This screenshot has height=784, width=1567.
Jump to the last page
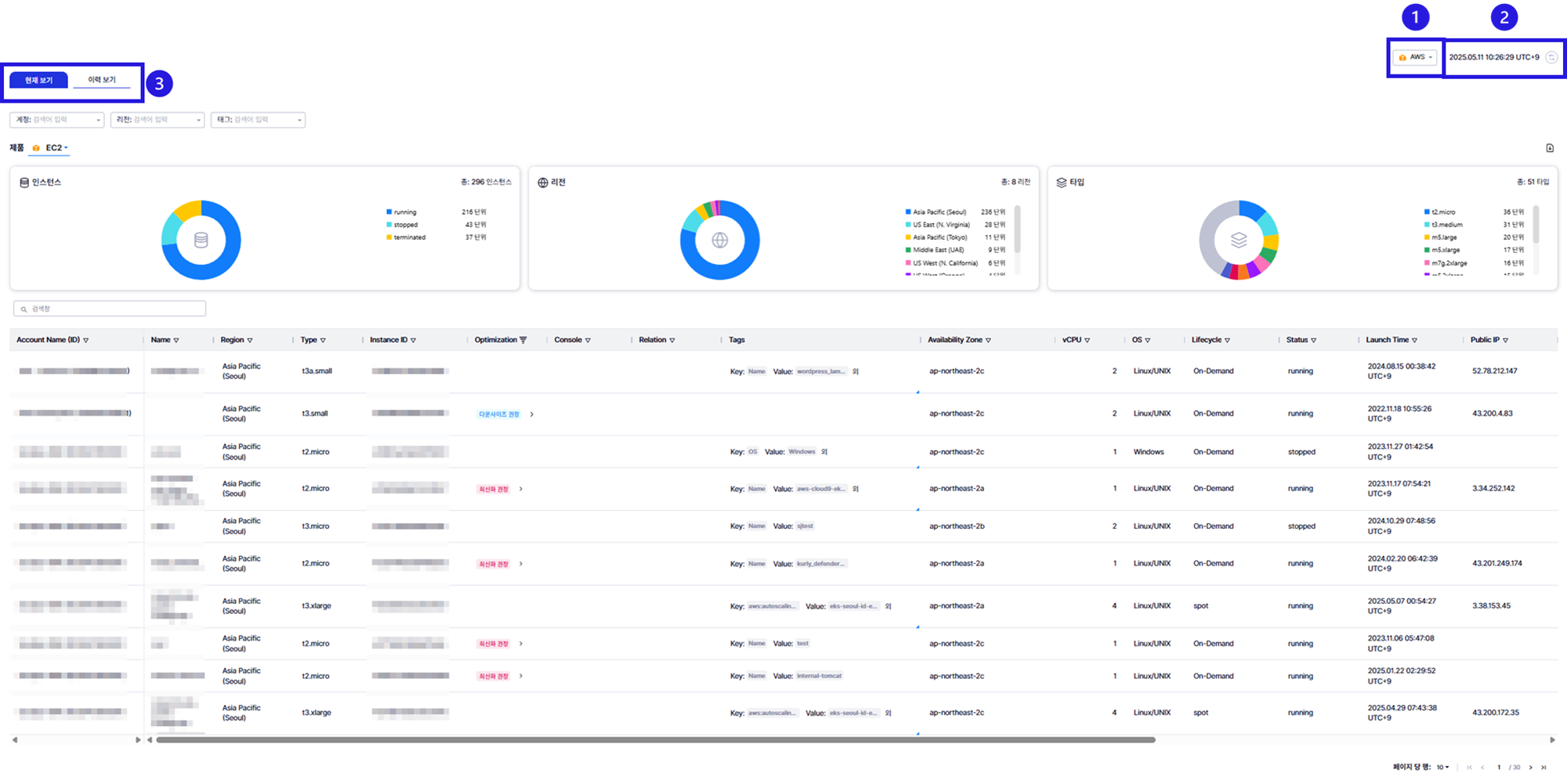click(x=1543, y=768)
